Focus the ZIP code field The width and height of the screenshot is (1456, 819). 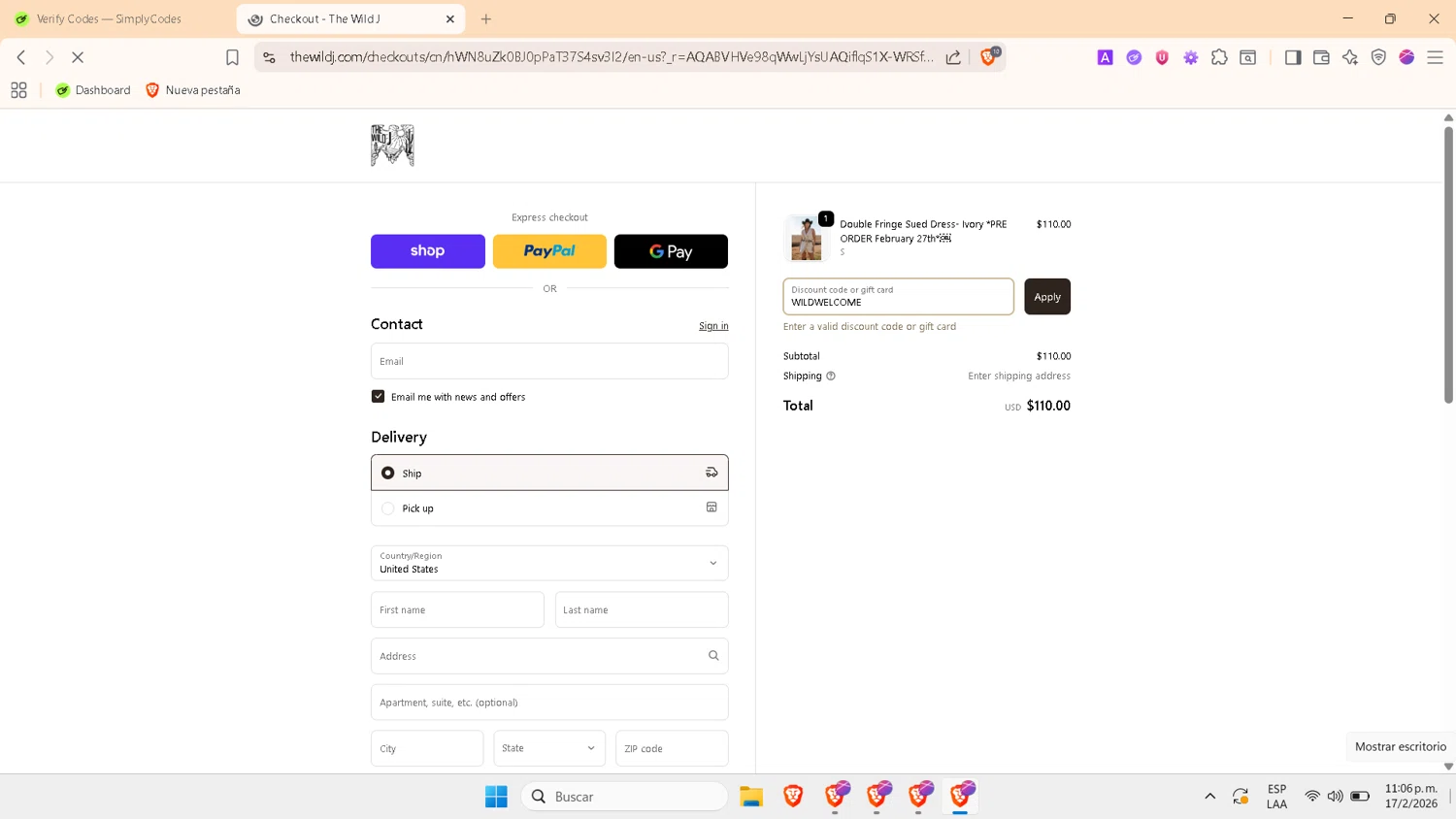(x=672, y=748)
